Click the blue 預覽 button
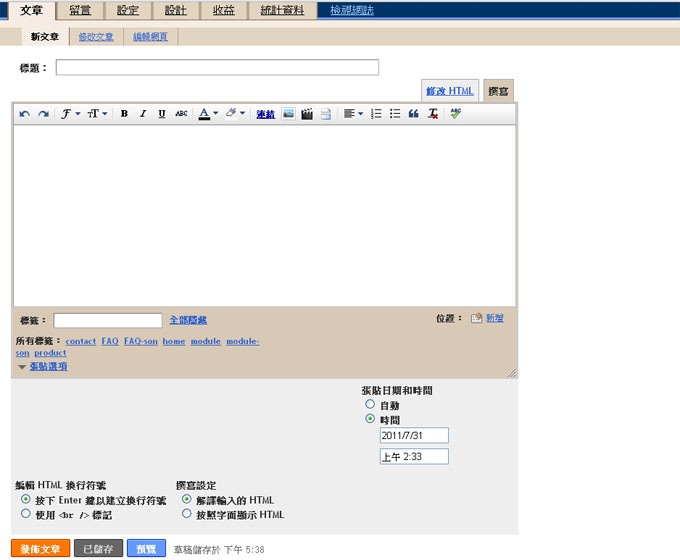The height and width of the screenshot is (560, 680). coord(146,549)
